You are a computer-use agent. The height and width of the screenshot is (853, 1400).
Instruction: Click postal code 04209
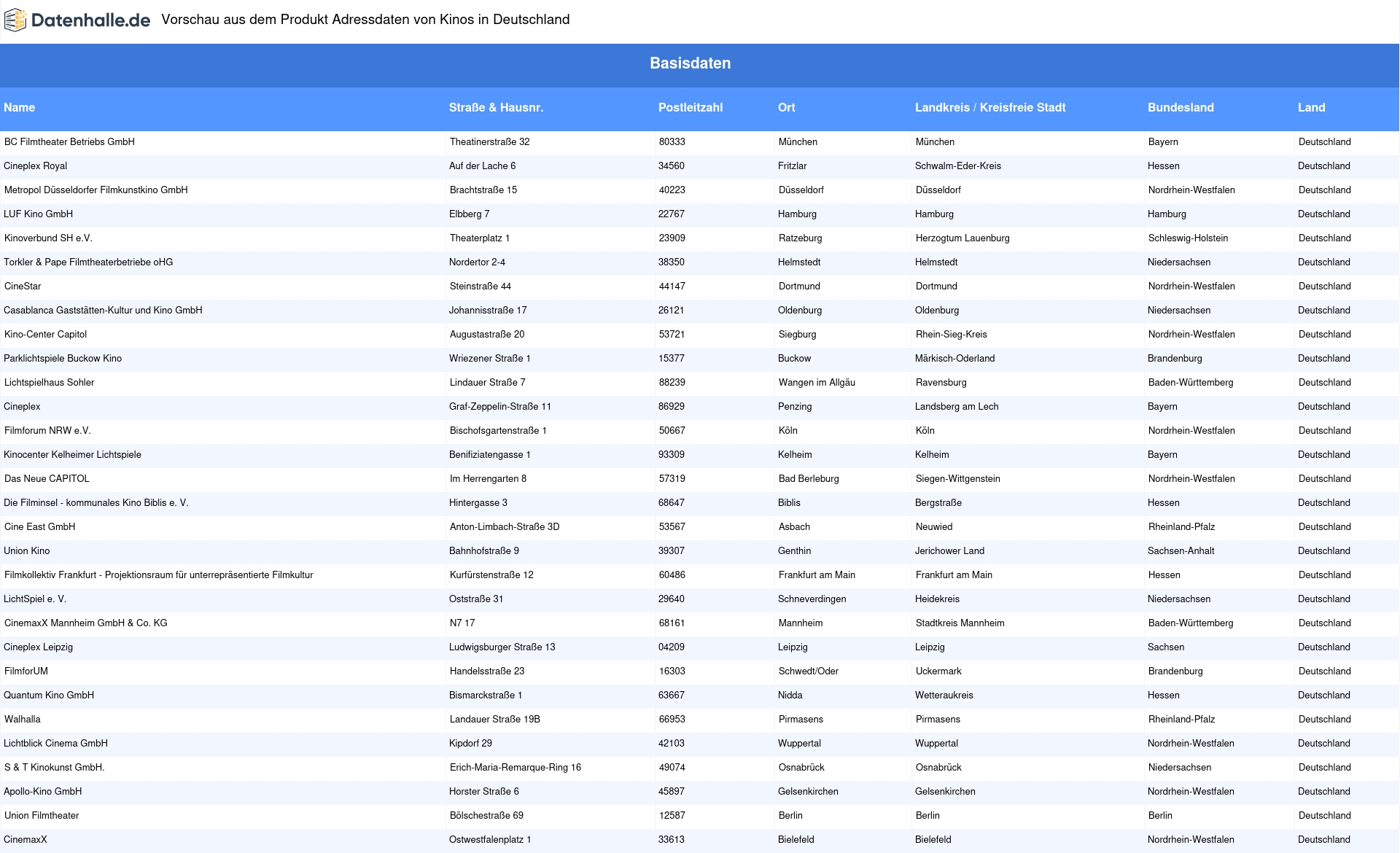pos(672,647)
